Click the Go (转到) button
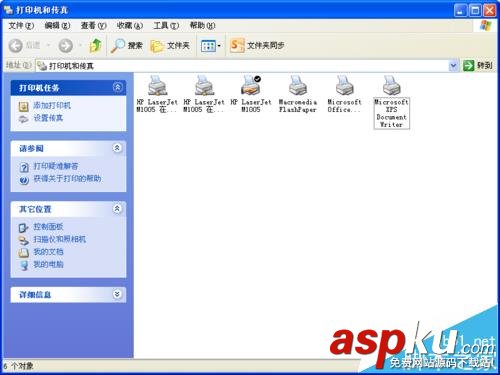Screen dimensions: 500x375 [478, 66]
